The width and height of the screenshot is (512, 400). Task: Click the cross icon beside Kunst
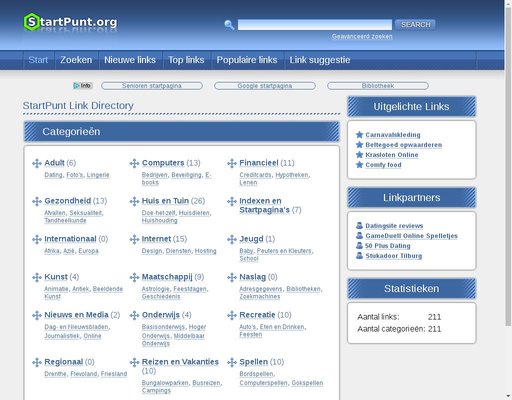[37, 277]
